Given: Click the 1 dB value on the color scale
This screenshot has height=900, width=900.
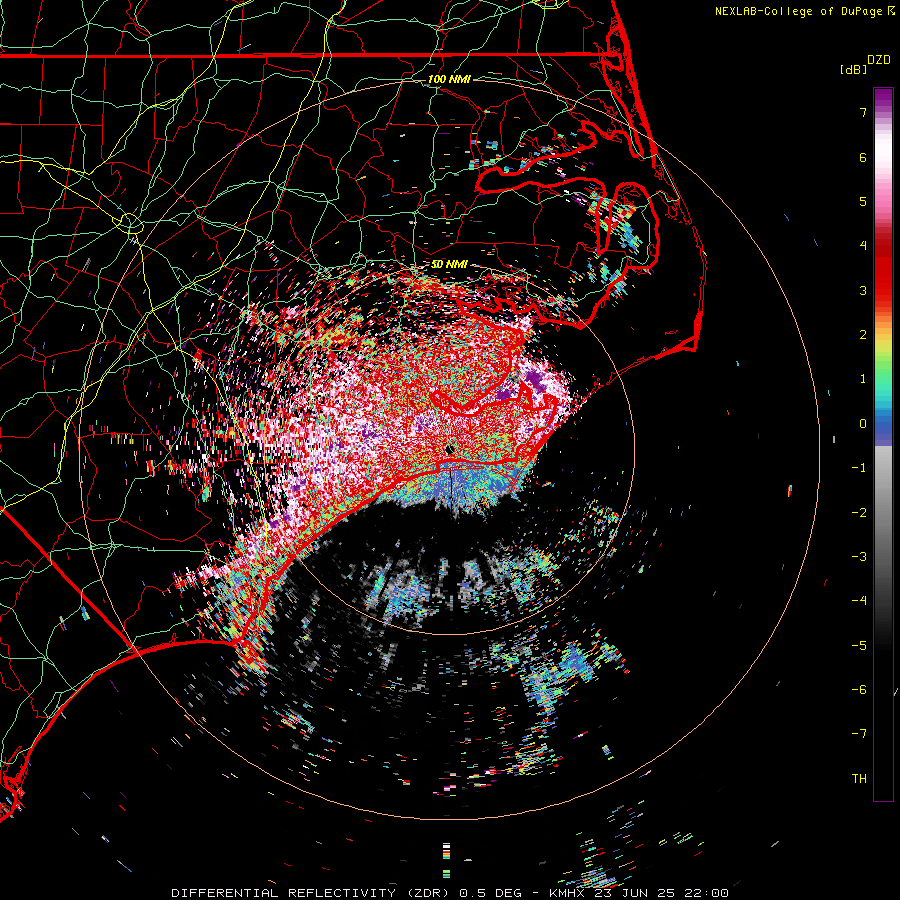Looking at the screenshot, I should coord(863,379).
